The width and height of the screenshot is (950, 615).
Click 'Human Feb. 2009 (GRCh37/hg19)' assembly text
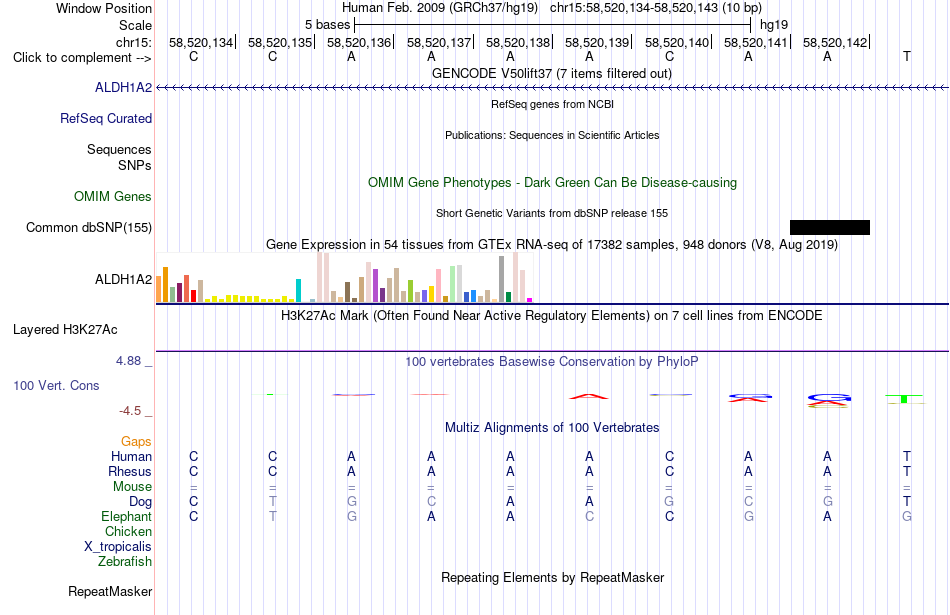tap(439, 8)
